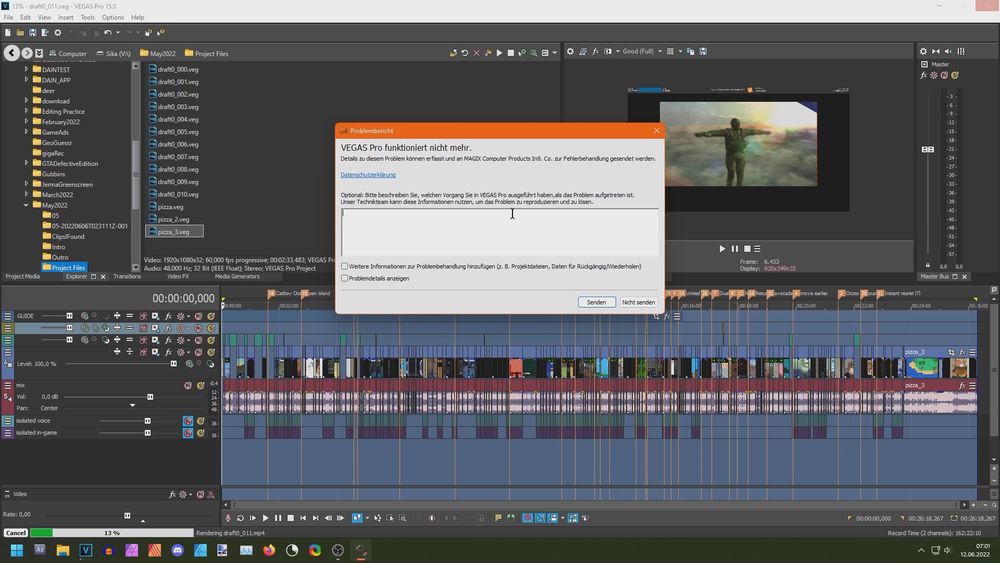
Task: Open Master FX in the Master bus panel
Action: point(923,75)
